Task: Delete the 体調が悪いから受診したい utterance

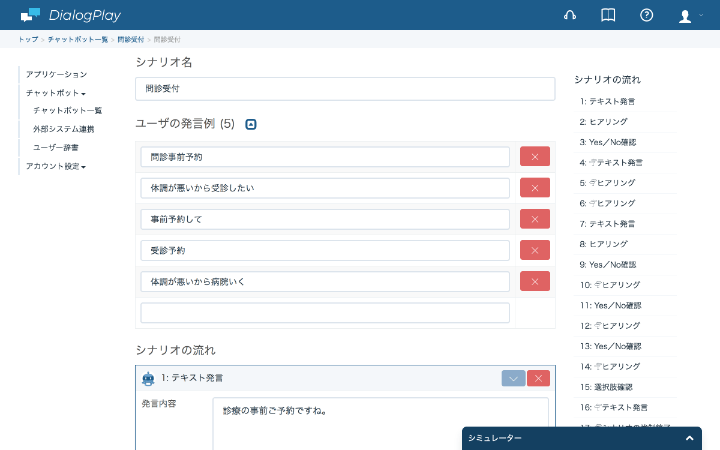Action: point(534,188)
